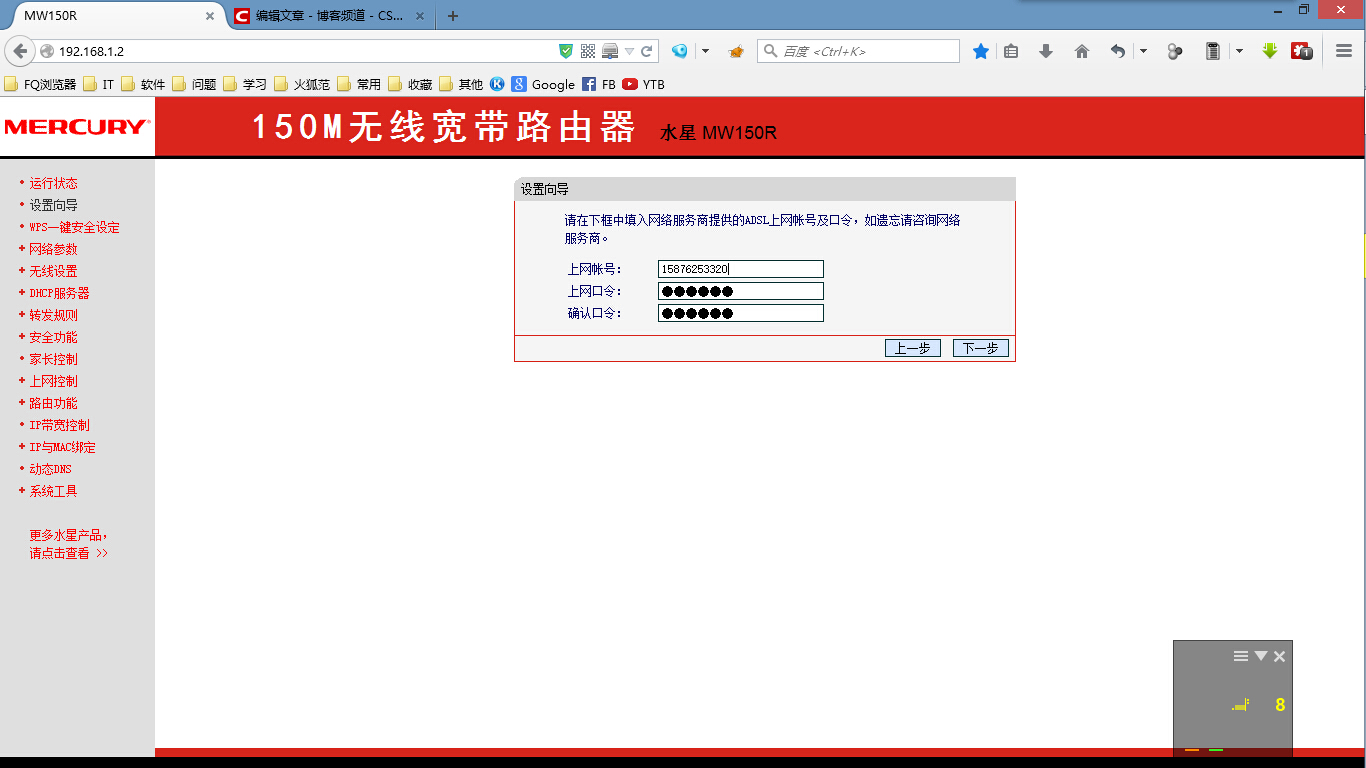Bookmark this page with the blue star
This screenshot has width=1366, height=768.
981,51
